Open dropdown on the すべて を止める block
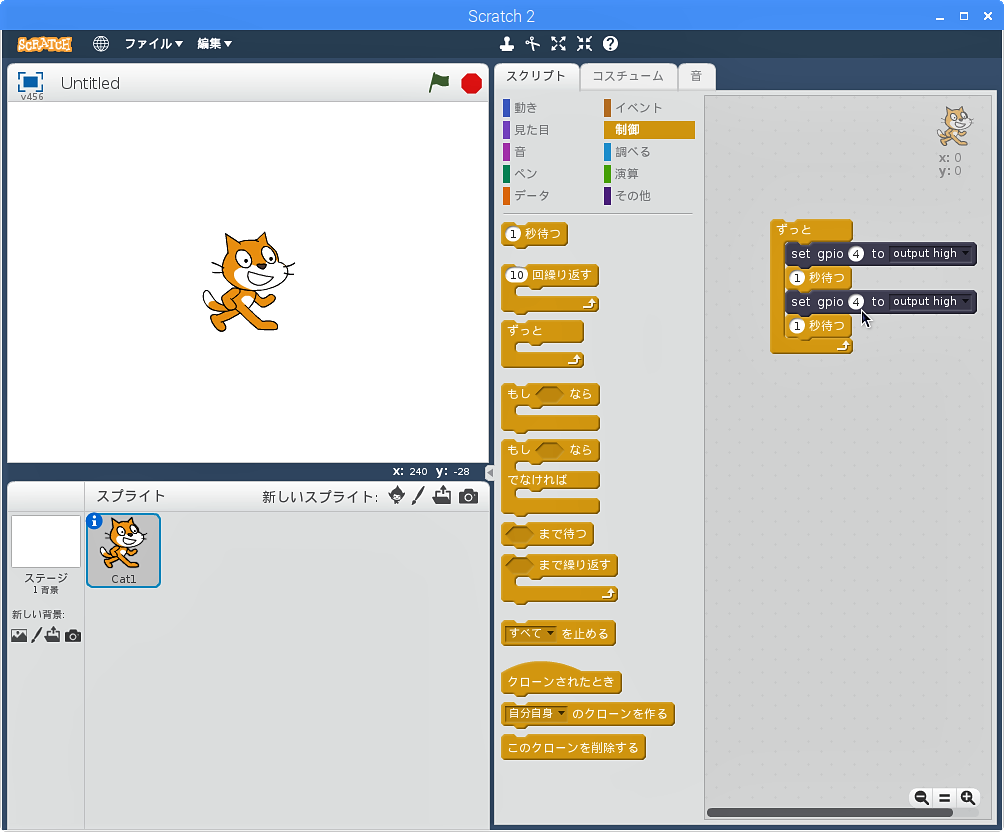Screen dimensions: 1004x832 (550, 633)
